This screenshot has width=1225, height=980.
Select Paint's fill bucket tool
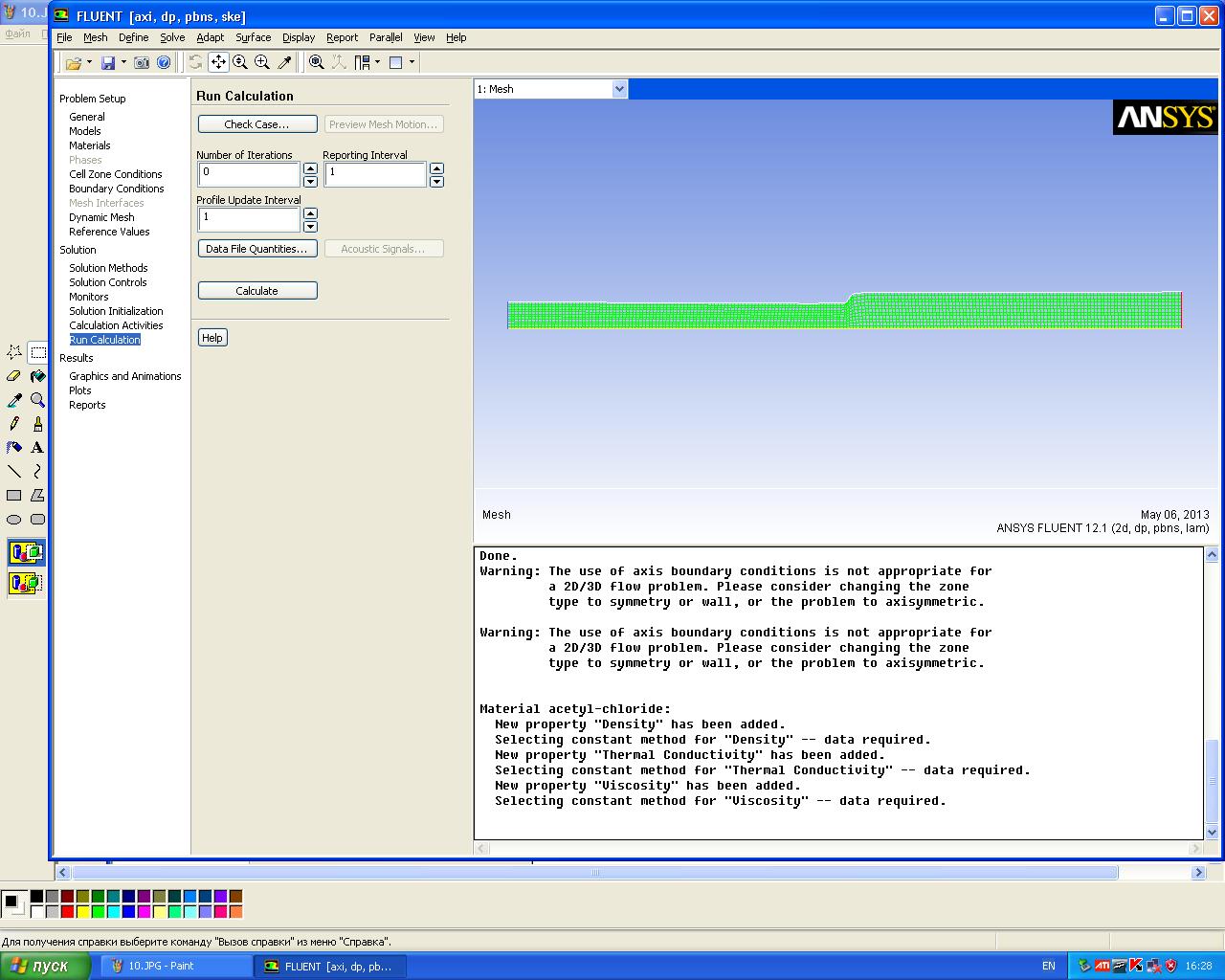[x=37, y=376]
